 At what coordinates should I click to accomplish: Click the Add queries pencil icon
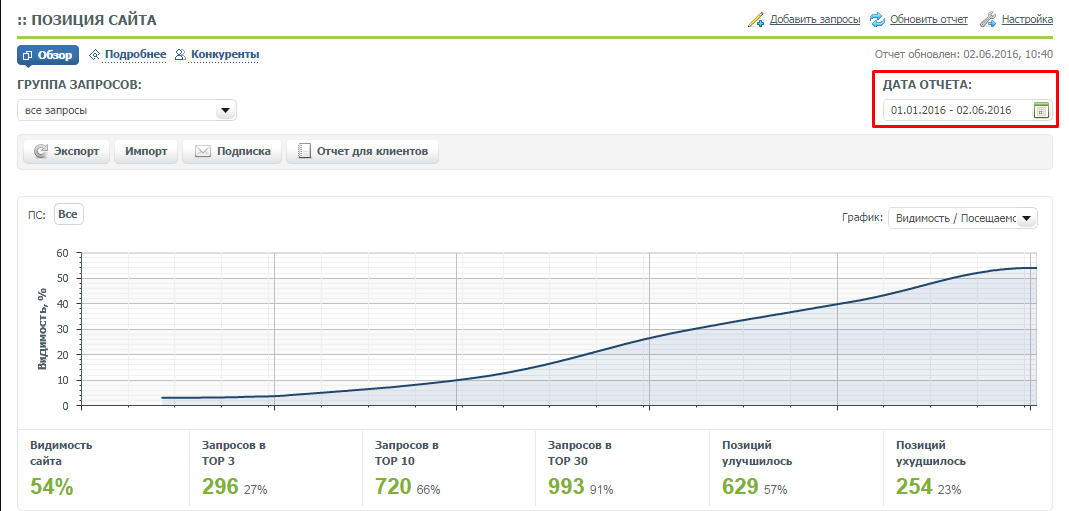[755, 19]
